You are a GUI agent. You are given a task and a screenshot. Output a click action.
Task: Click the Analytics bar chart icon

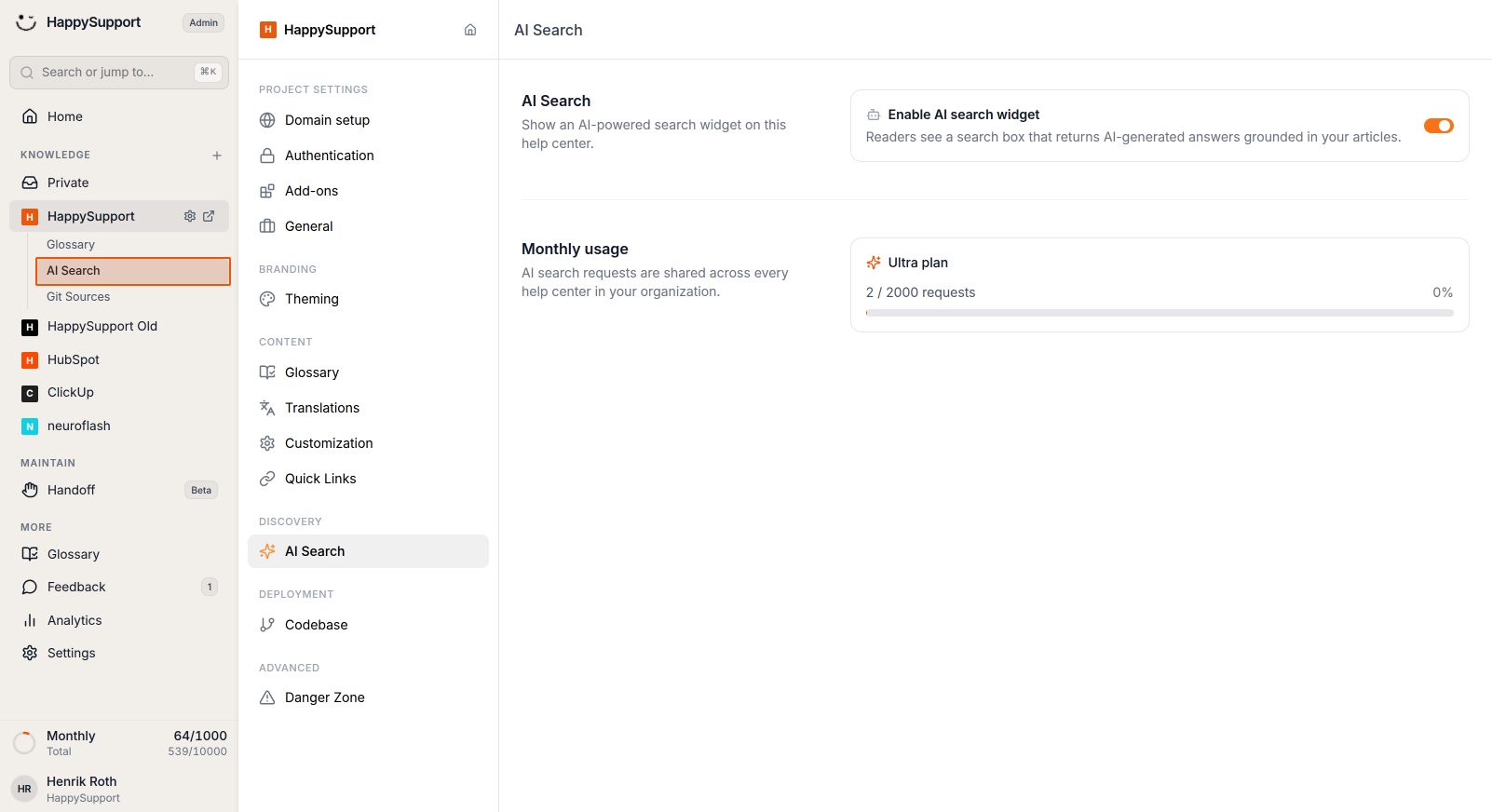30,620
